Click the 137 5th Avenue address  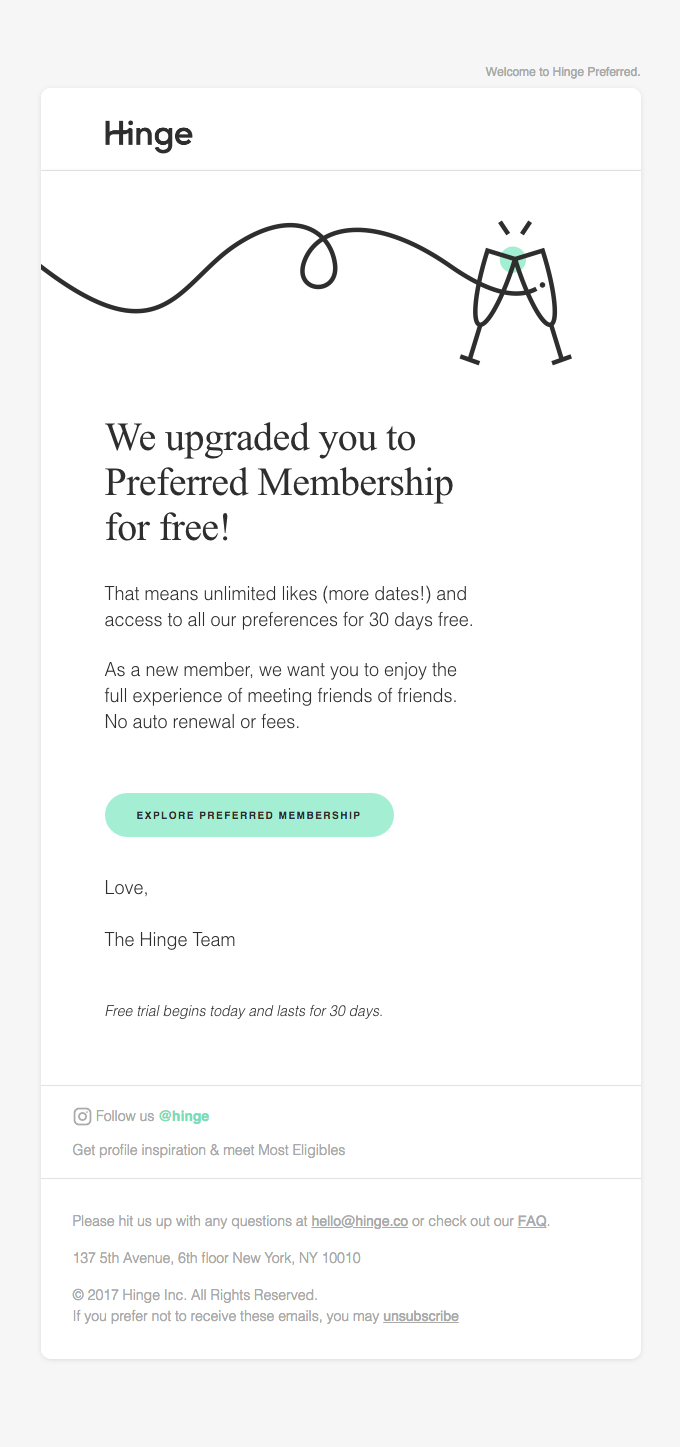pyautogui.click(x=216, y=1258)
